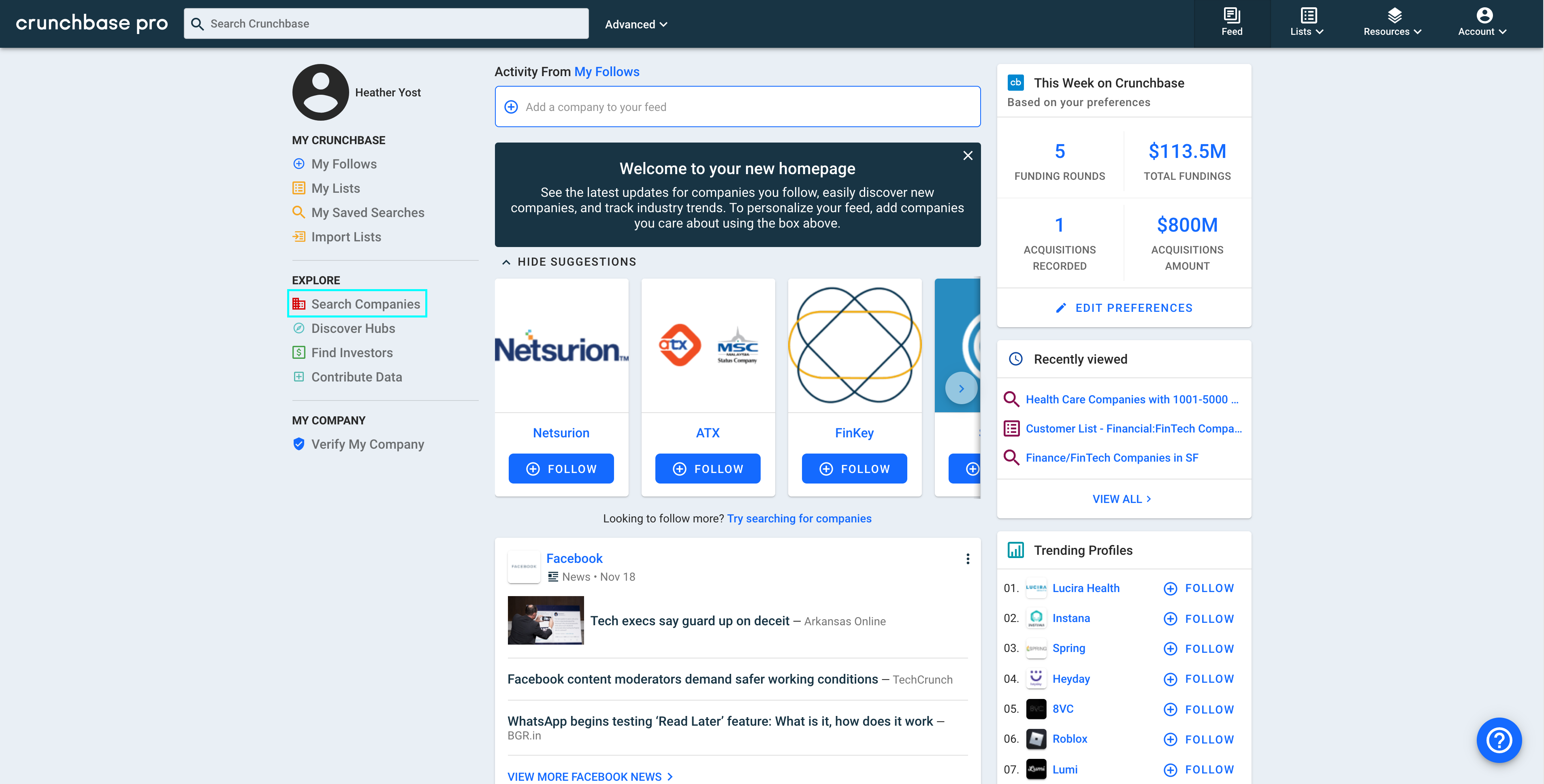Follow 8VC in Trending Profiles
1544x784 pixels.
(1198, 709)
